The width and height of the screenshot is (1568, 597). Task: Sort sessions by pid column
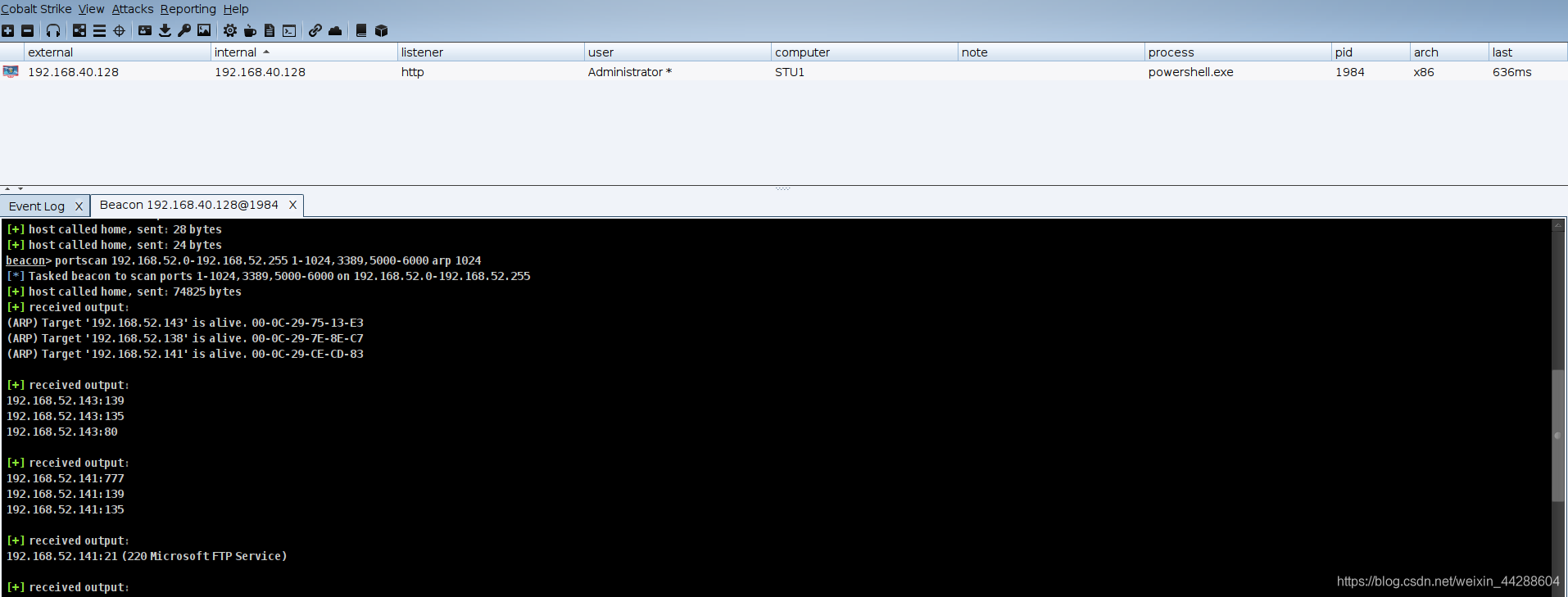pyautogui.click(x=1371, y=52)
